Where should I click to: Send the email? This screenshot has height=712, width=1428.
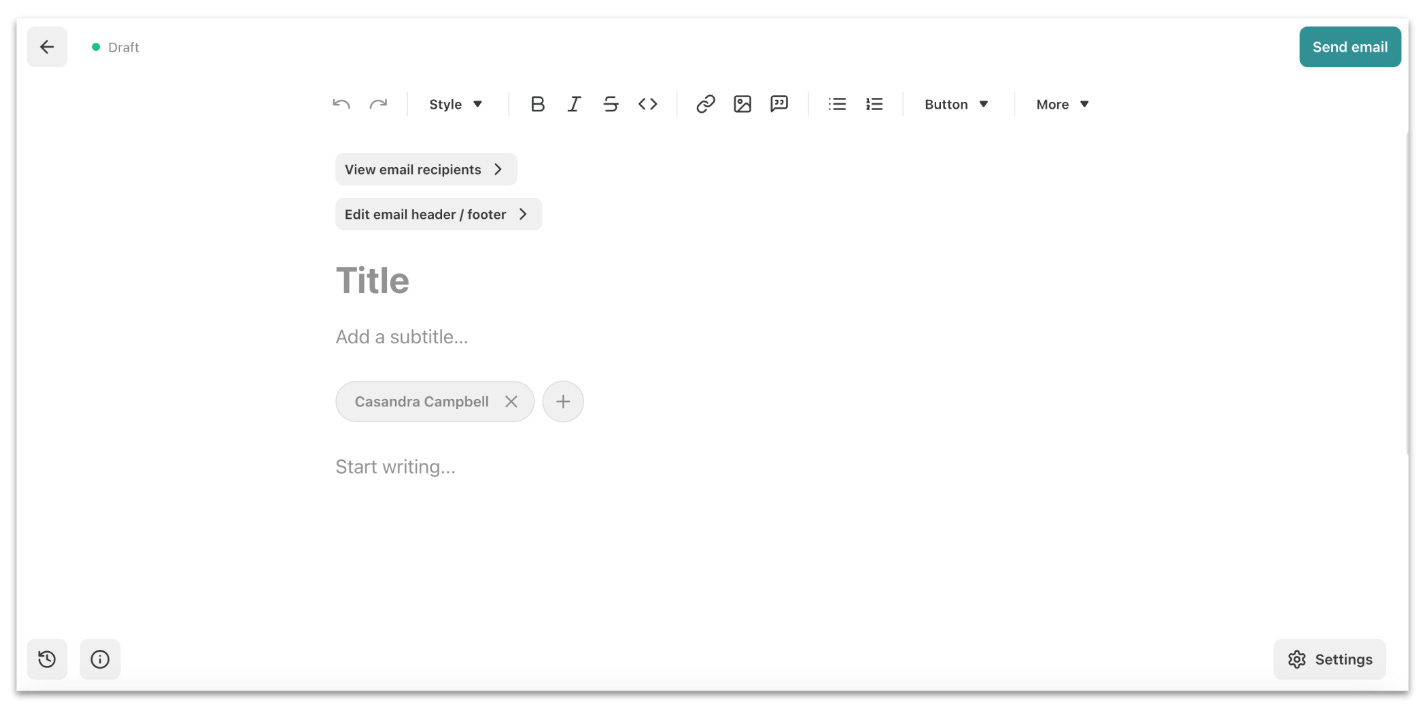(1350, 46)
